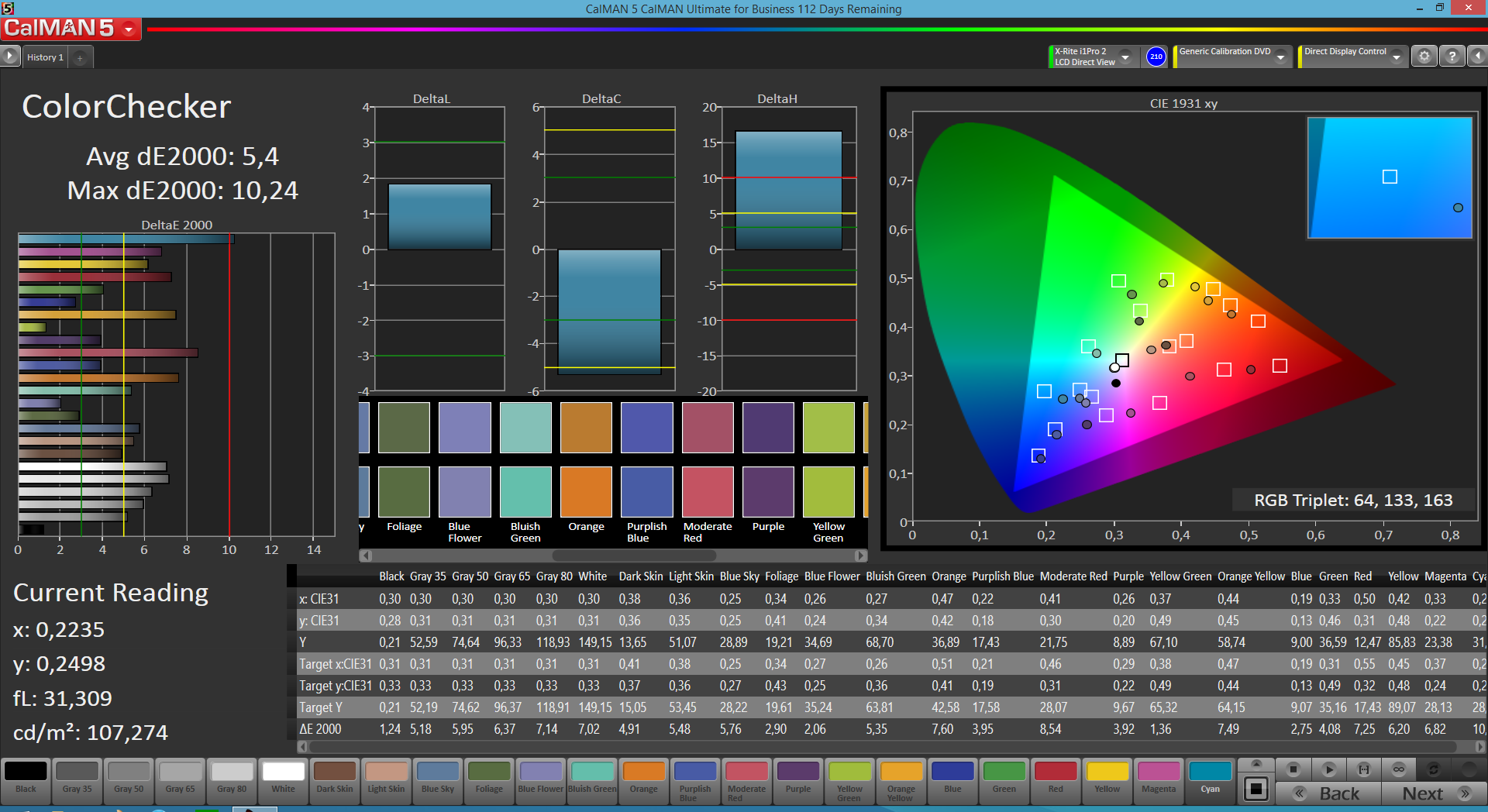Click the data table scrollbar left arrow
This screenshot has height=812, width=1488.
click(303, 747)
